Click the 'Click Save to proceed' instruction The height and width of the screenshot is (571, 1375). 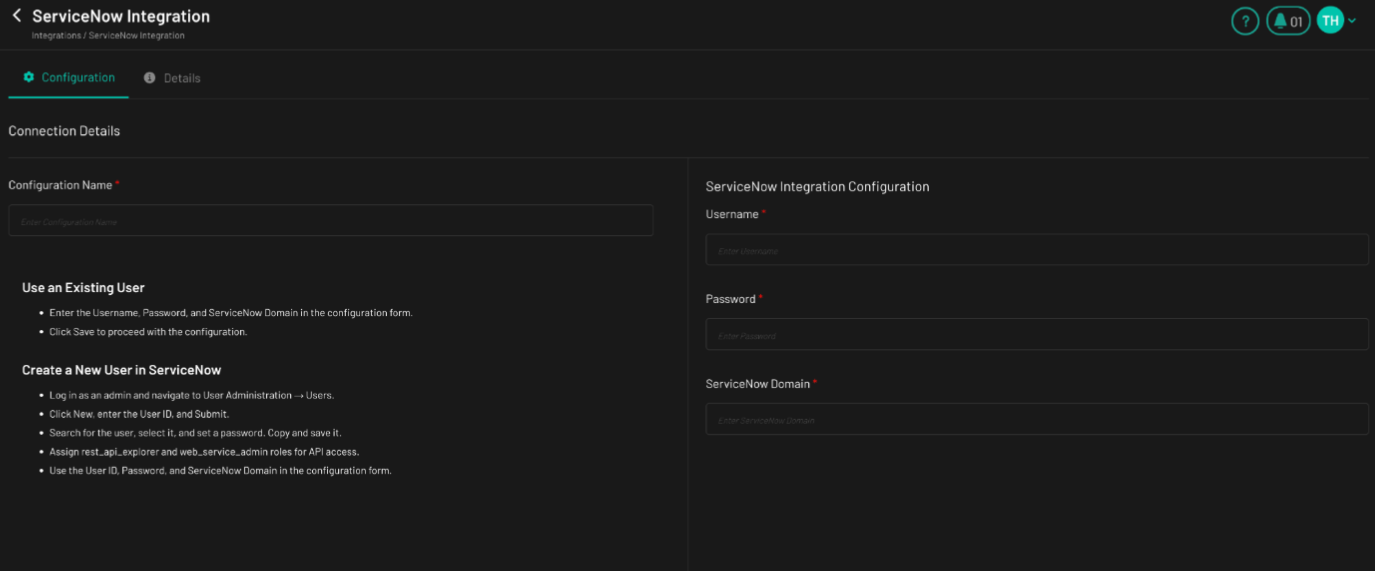[148, 332]
